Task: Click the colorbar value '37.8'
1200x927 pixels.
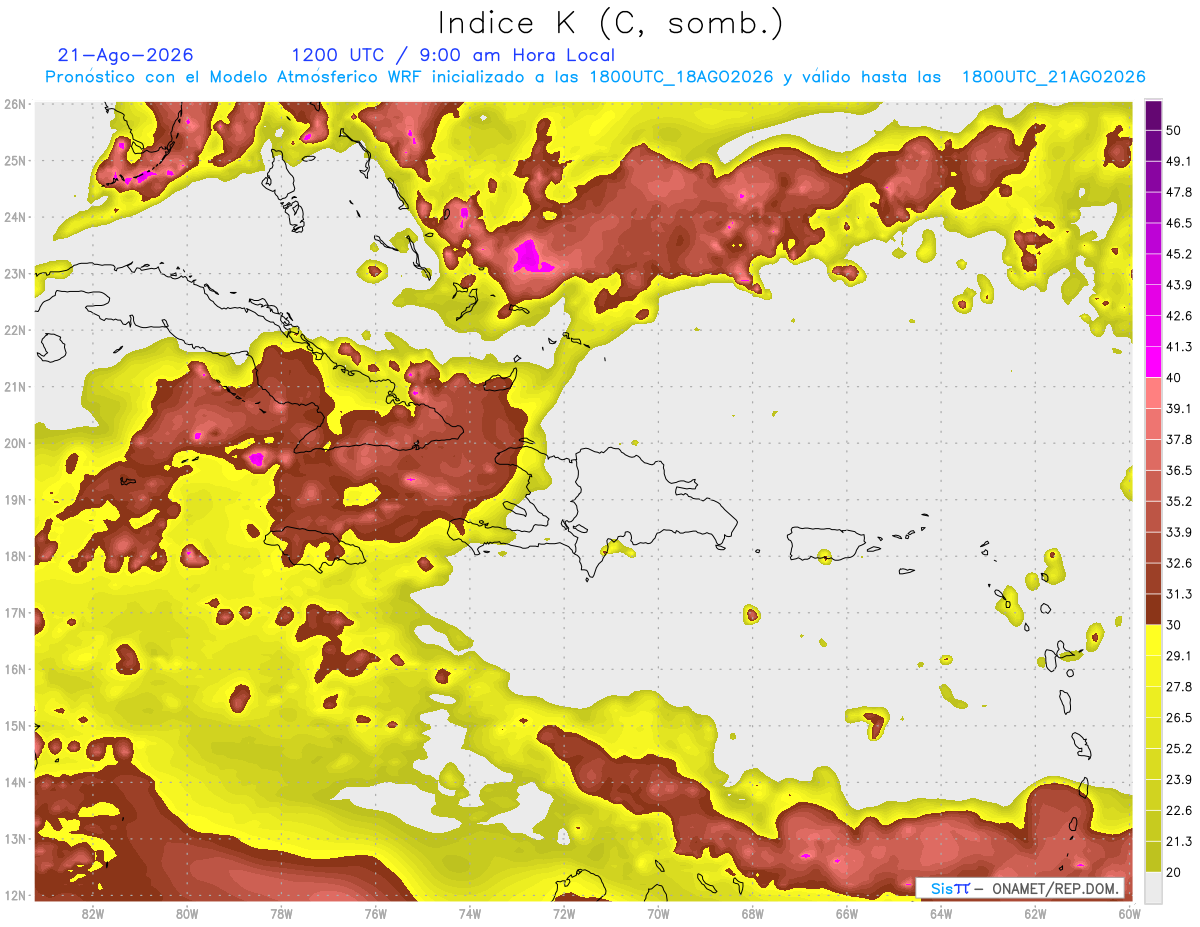Action: [x=1179, y=440]
